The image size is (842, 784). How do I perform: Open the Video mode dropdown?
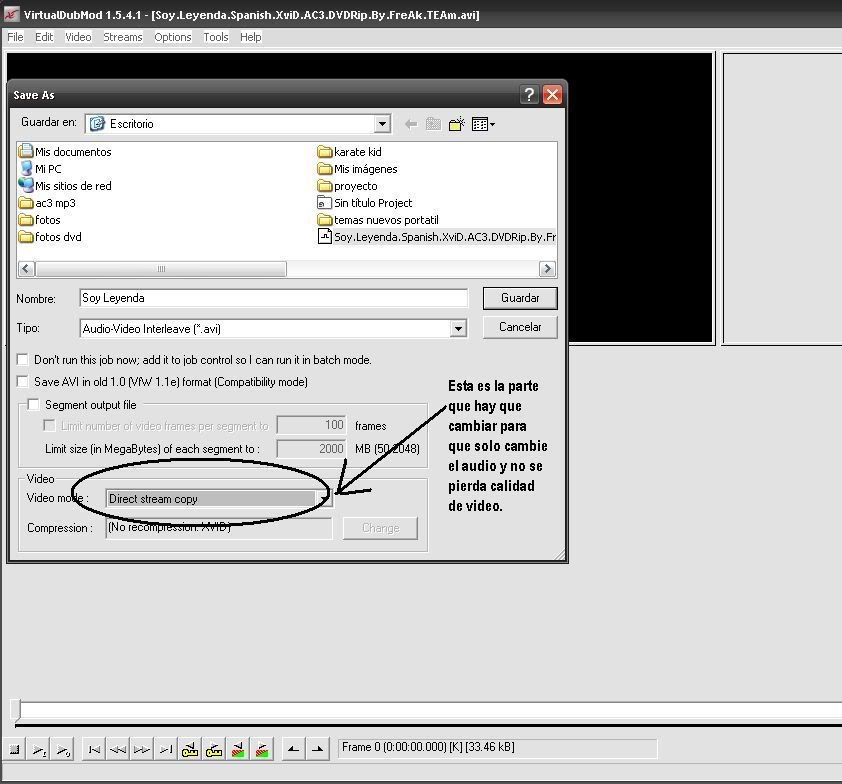[x=324, y=499]
